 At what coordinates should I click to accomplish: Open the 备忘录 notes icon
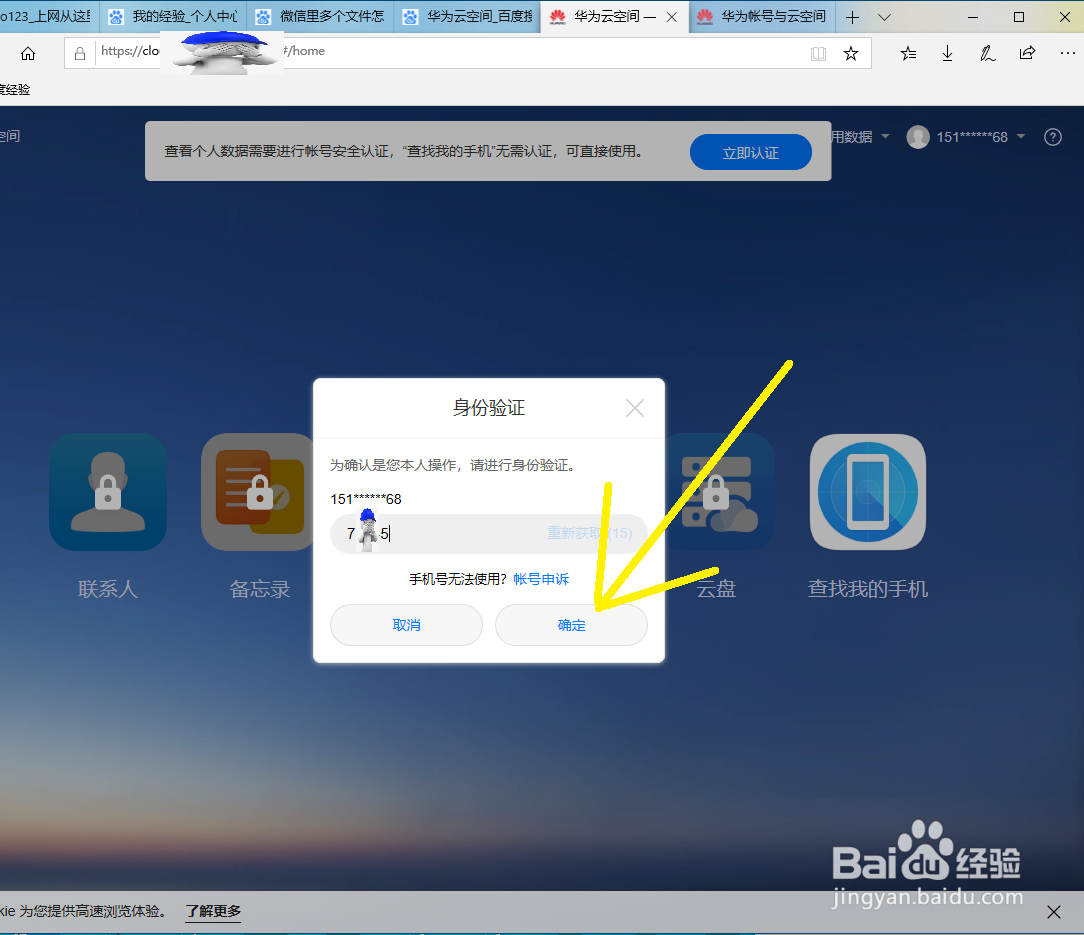click(x=257, y=492)
